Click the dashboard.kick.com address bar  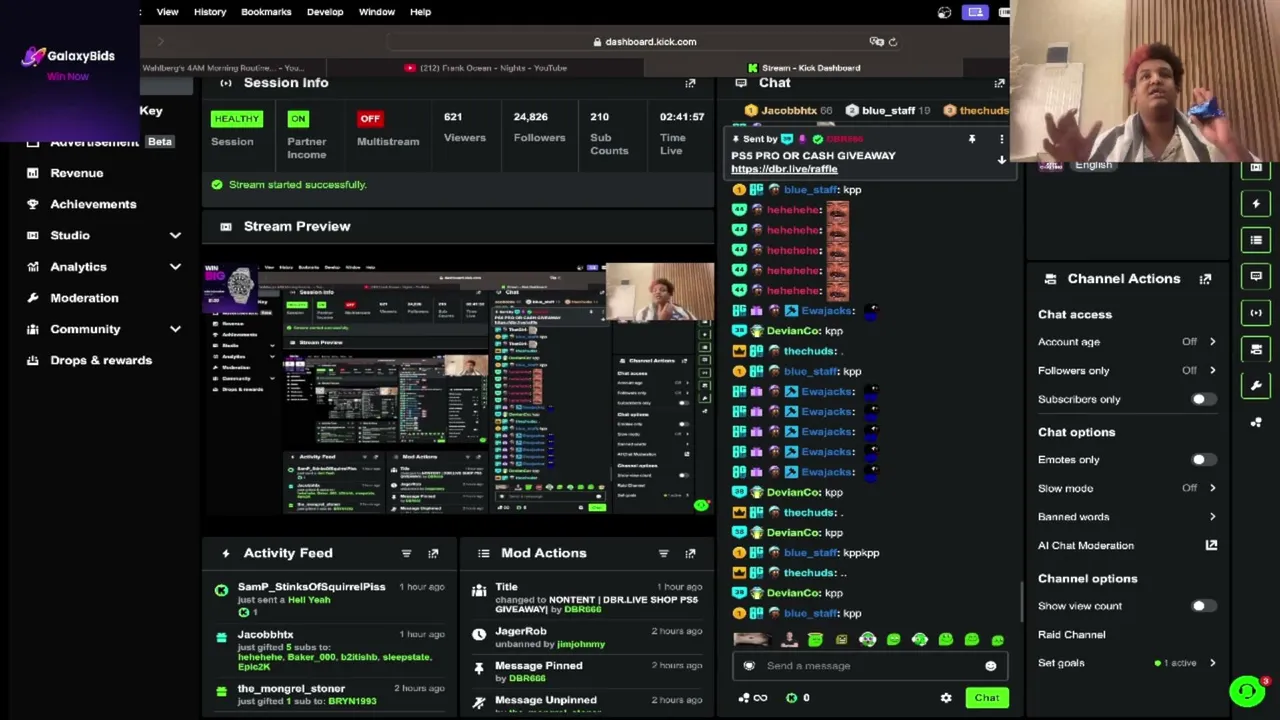coord(644,42)
